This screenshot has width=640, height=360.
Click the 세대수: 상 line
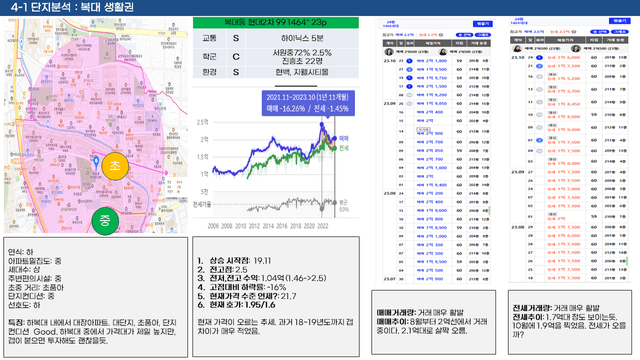point(24,270)
